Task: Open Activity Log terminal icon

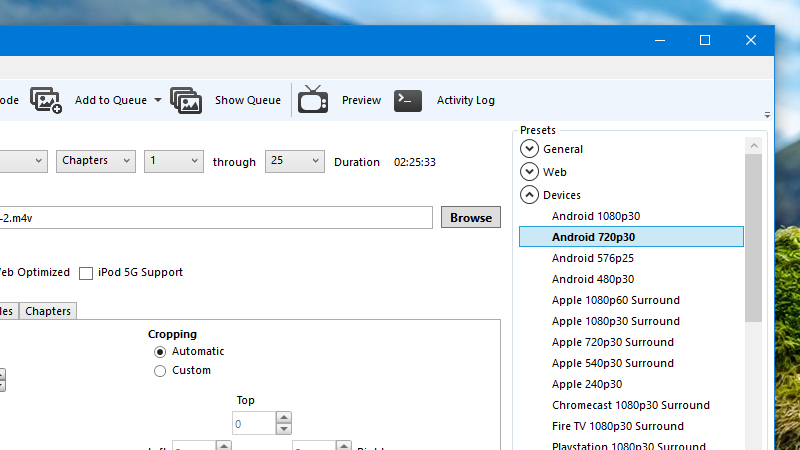Action: [x=408, y=100]
